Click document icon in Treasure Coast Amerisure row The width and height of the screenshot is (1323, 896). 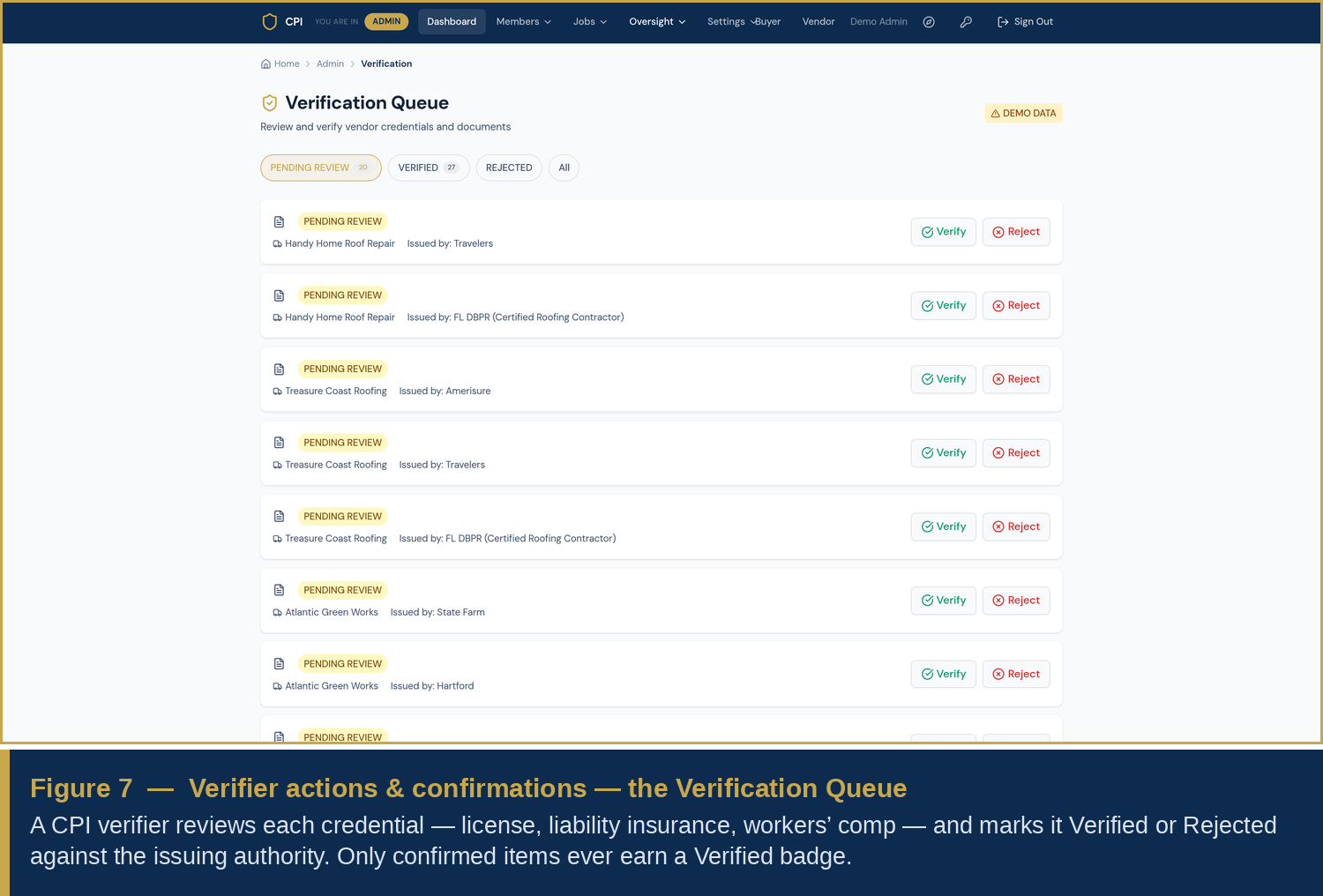click(279, 370)
